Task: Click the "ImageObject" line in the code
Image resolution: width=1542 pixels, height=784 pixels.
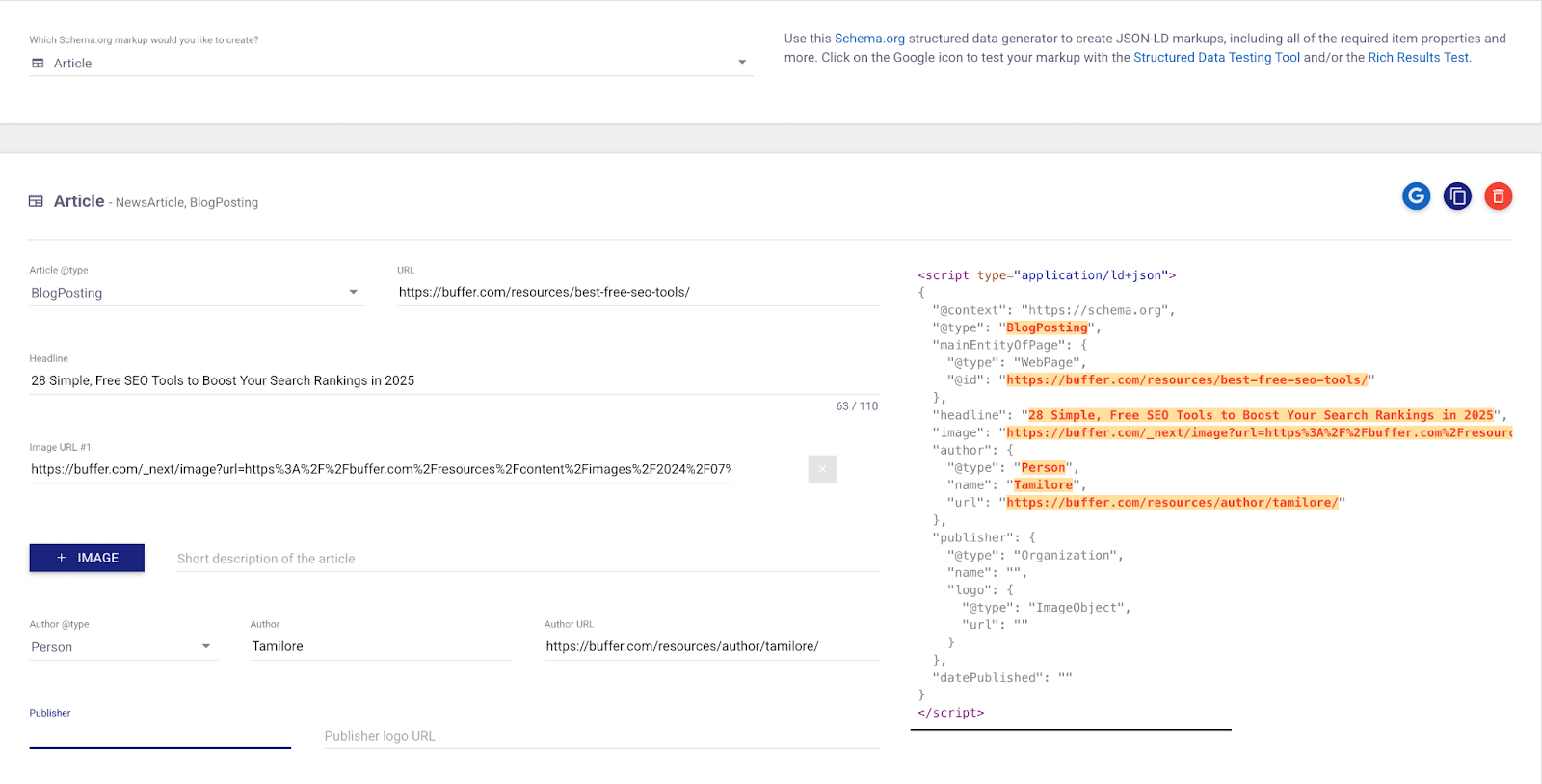Action: [x=1047, y=608]
